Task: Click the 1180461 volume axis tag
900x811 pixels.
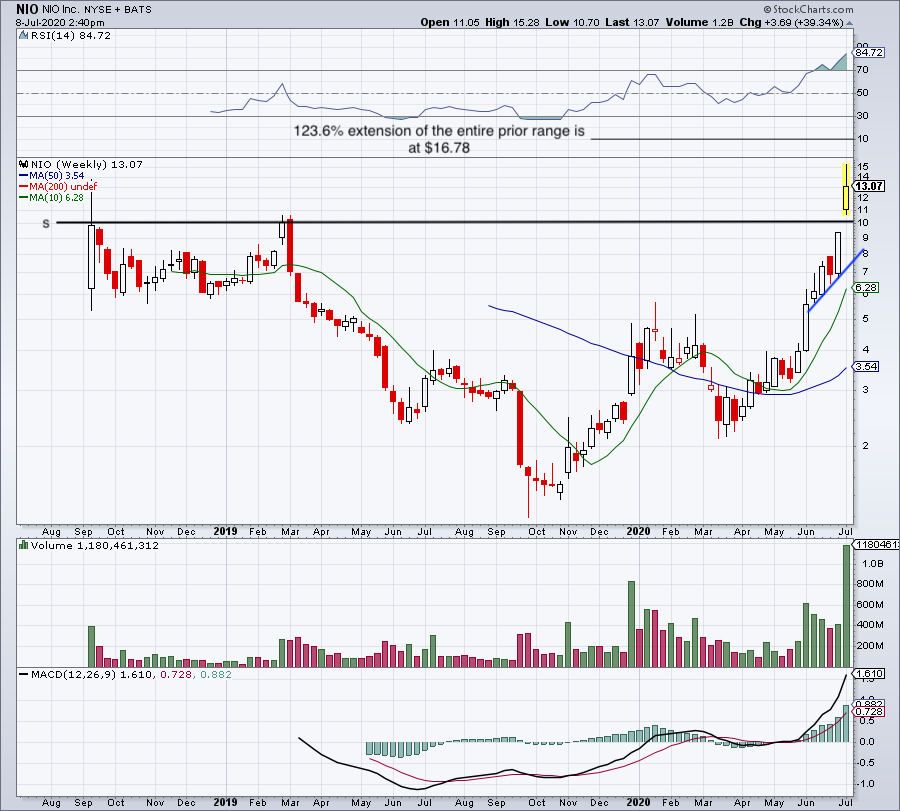Action: pos(876,545)
